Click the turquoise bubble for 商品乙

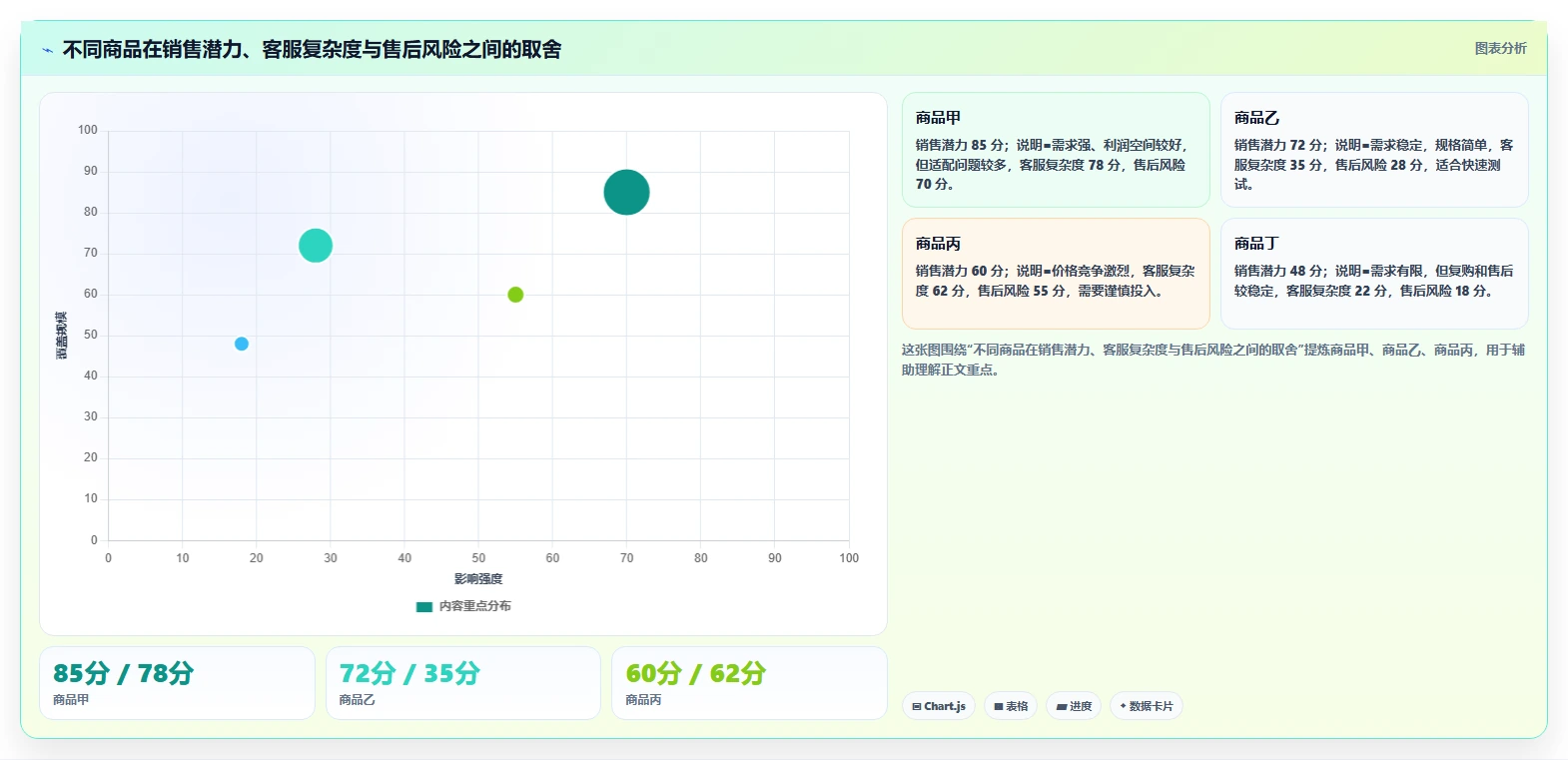316,246
